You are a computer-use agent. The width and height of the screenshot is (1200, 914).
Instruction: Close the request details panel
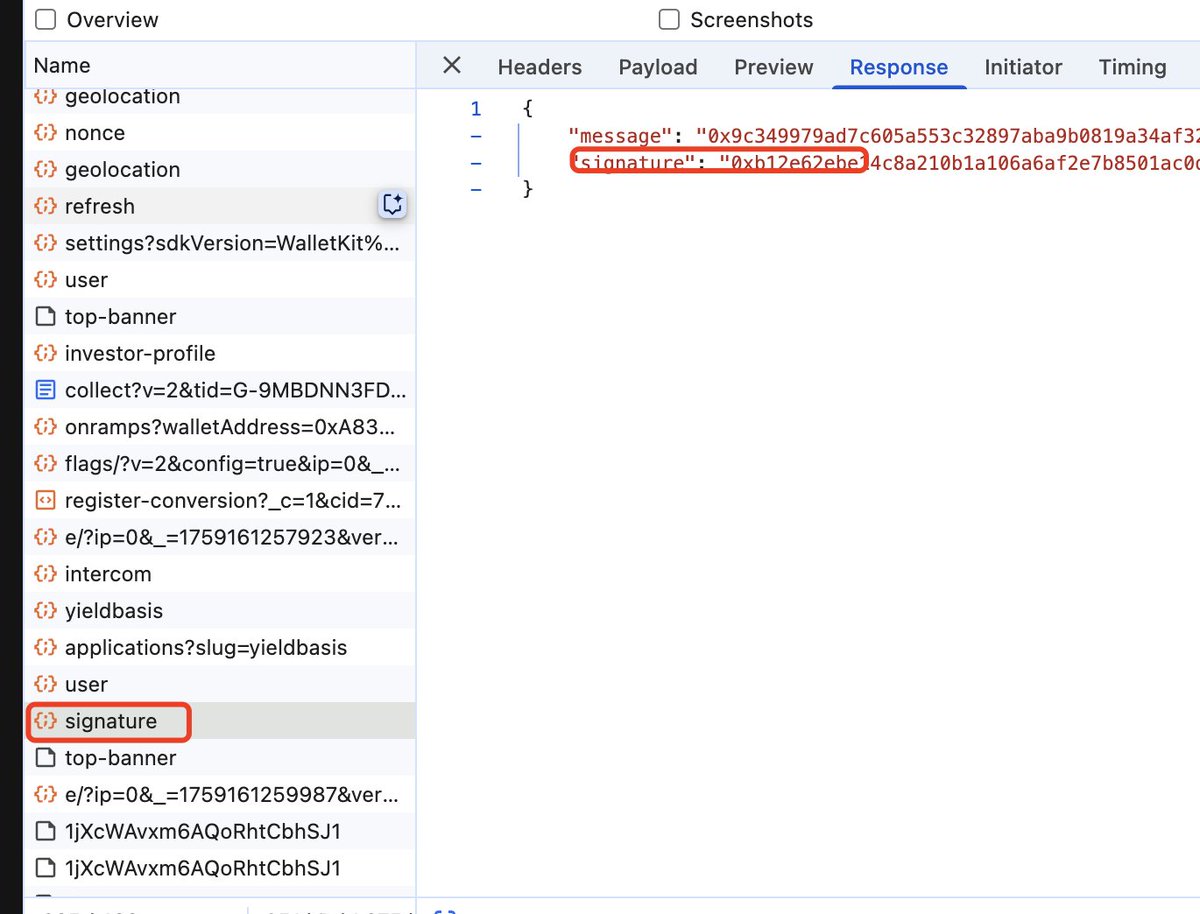(x=452, y=66)
